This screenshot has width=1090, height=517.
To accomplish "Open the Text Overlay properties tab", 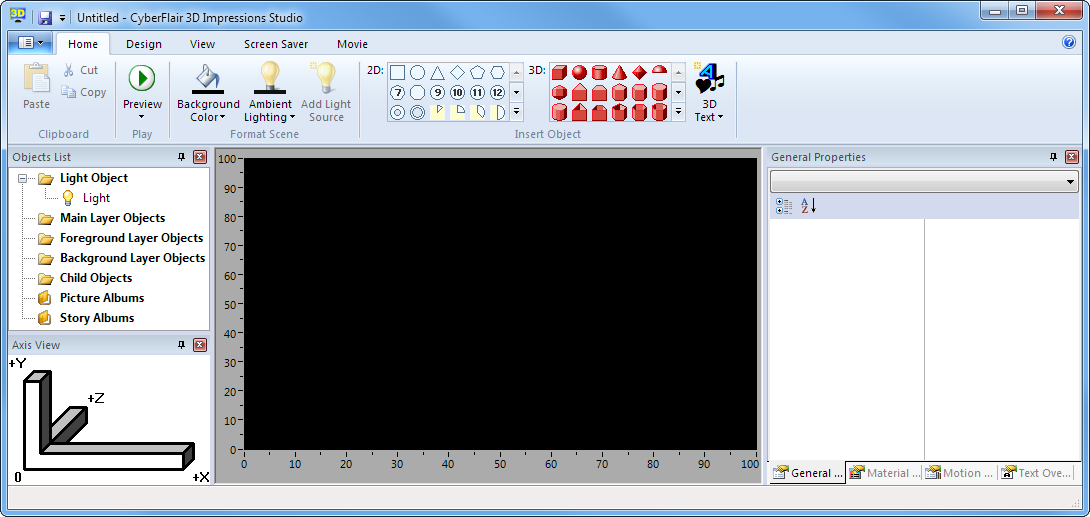I will (x=1036, y=473).
